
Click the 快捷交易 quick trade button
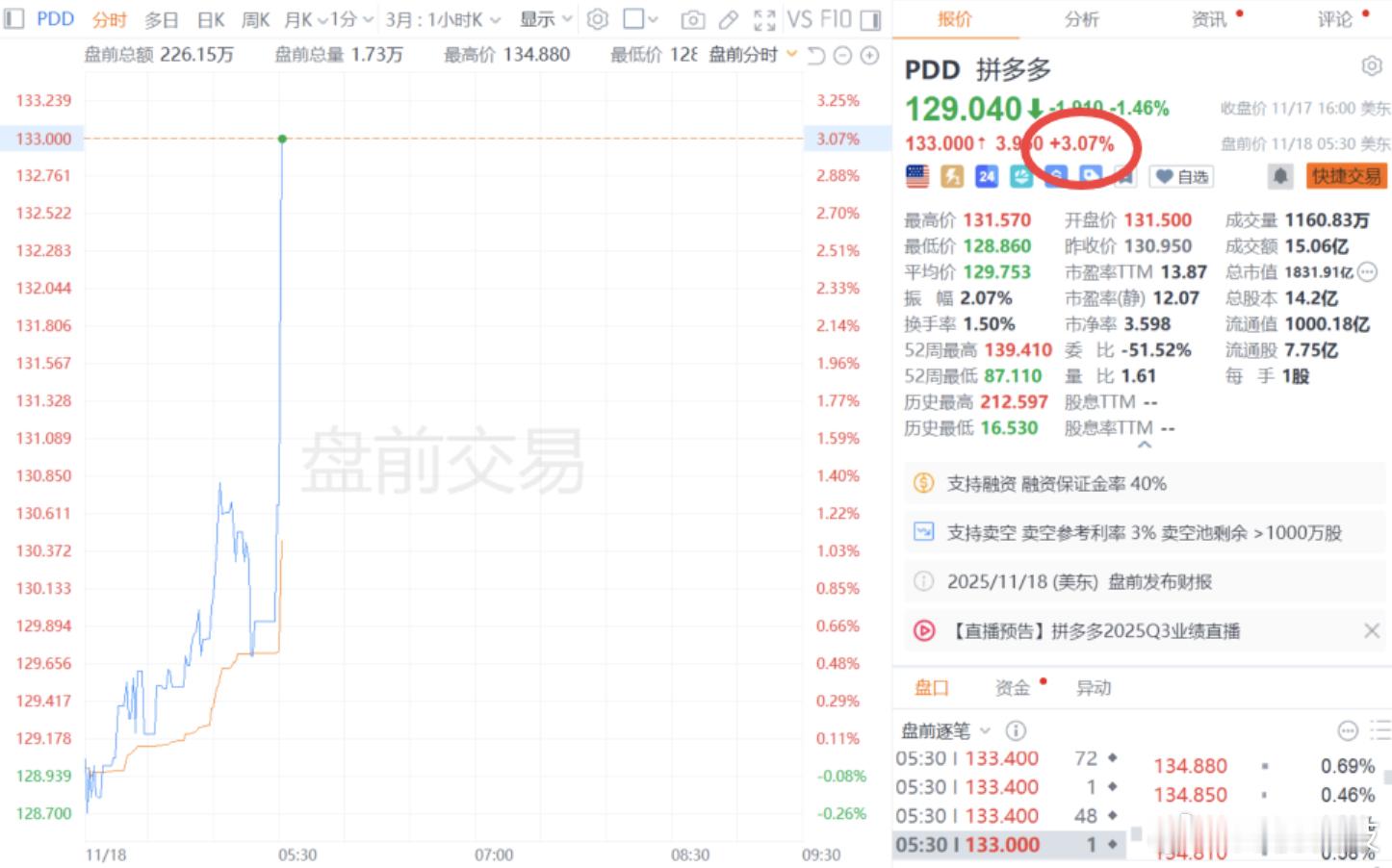[x=1346, y=176]
